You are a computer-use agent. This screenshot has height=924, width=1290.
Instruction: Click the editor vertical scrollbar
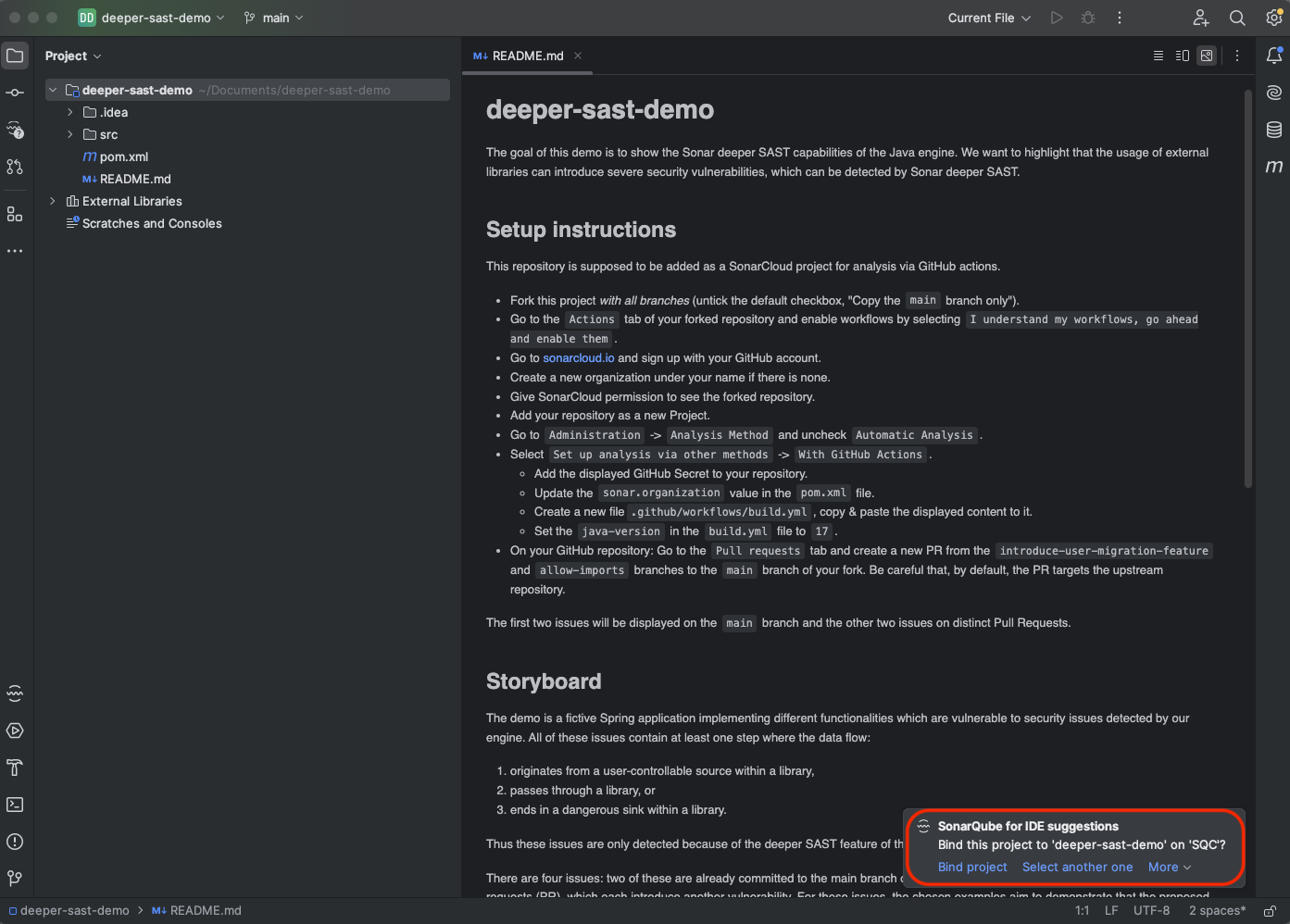[x=1247, y=287]
